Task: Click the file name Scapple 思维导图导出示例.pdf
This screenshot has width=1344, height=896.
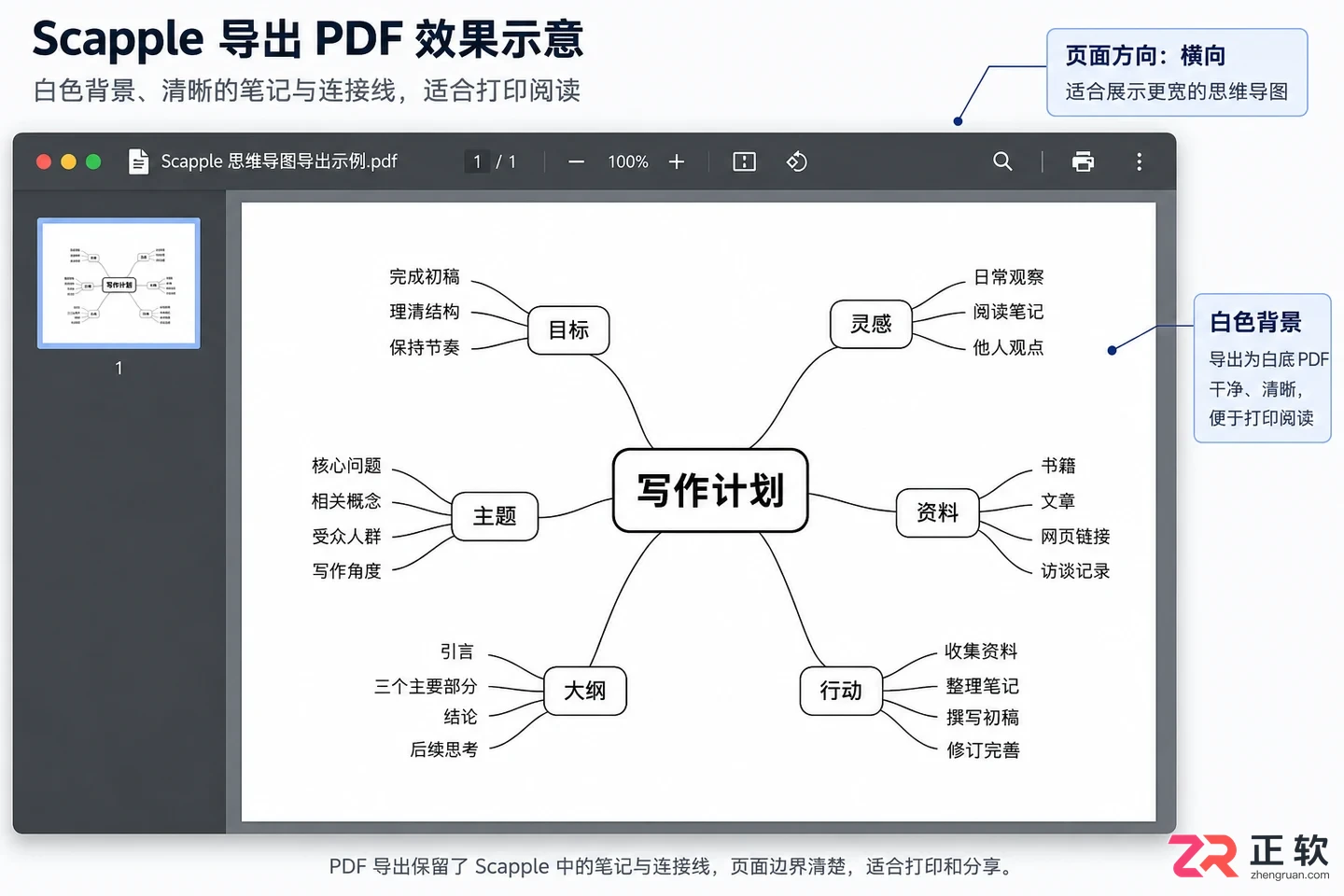Action: [279, 161]
